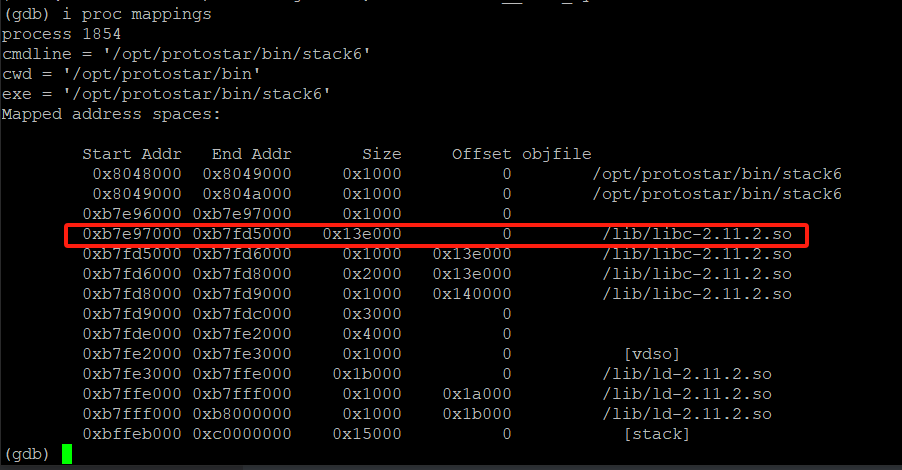
Task: Click start address 0x8048000
Action: pos(136,174)
